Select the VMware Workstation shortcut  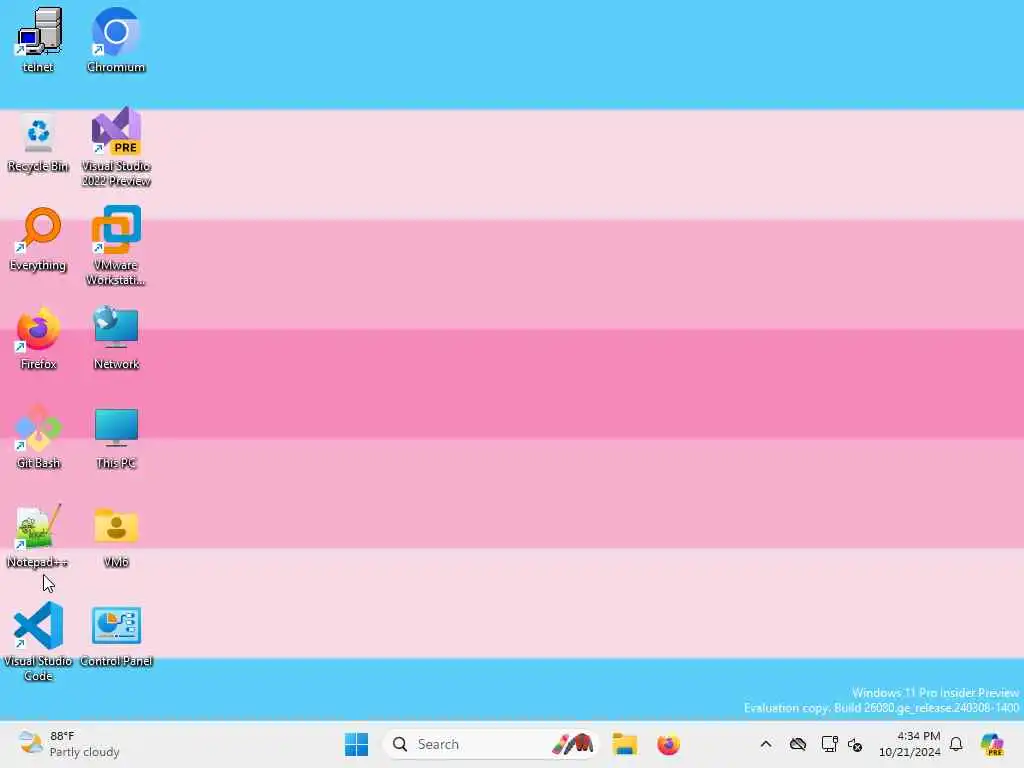pyautogui.click(x=116, y=246)
